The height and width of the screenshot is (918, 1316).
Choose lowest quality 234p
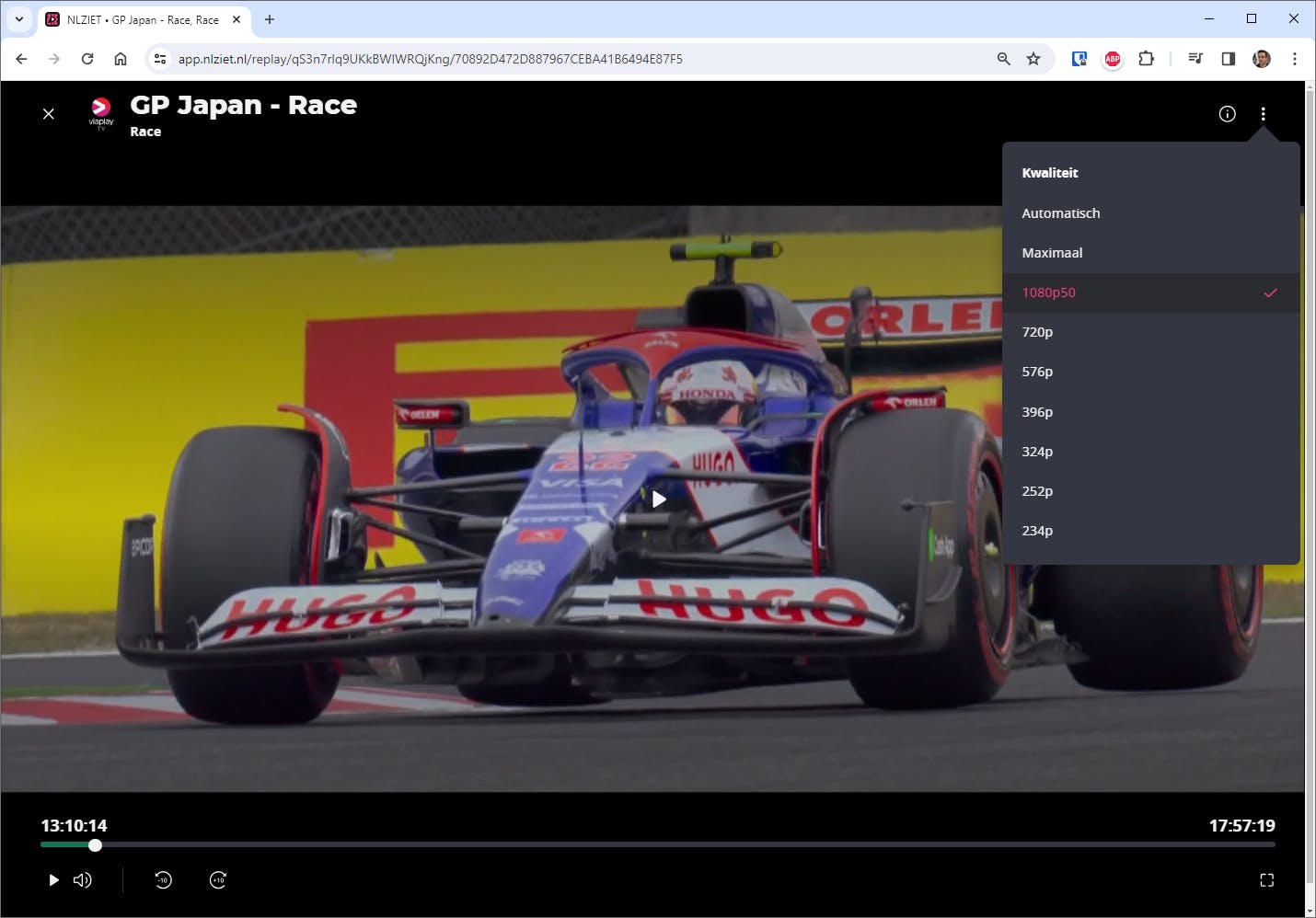[x=1150, y=531]
